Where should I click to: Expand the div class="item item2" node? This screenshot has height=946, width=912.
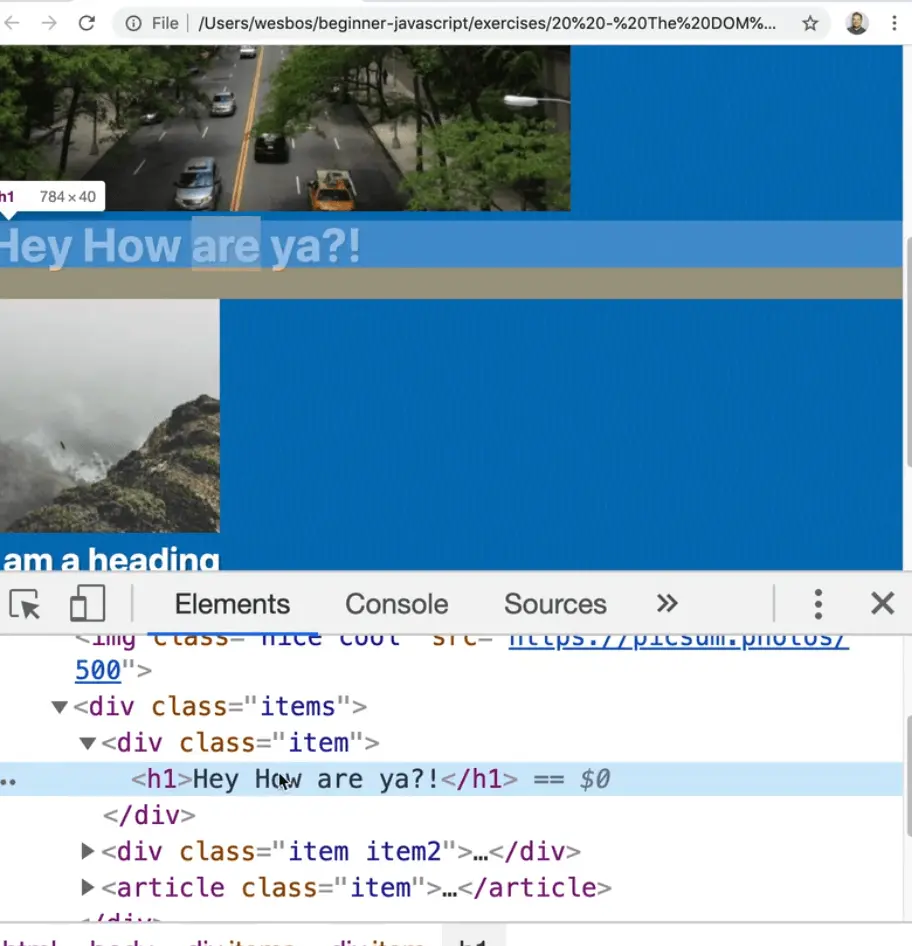point(88,852)
